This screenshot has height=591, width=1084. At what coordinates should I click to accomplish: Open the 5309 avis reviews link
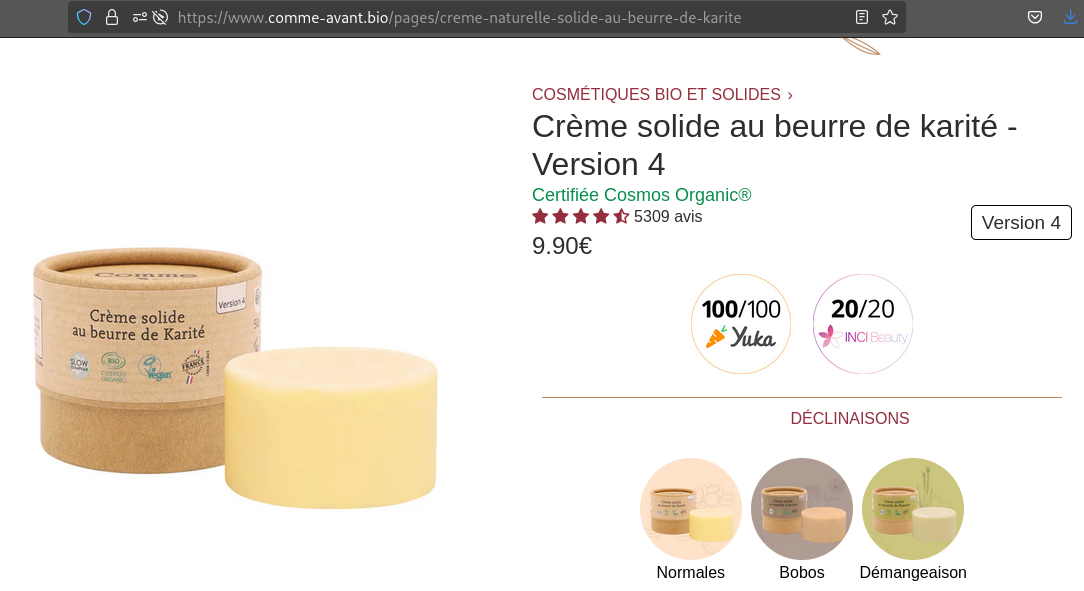(668, 216)
